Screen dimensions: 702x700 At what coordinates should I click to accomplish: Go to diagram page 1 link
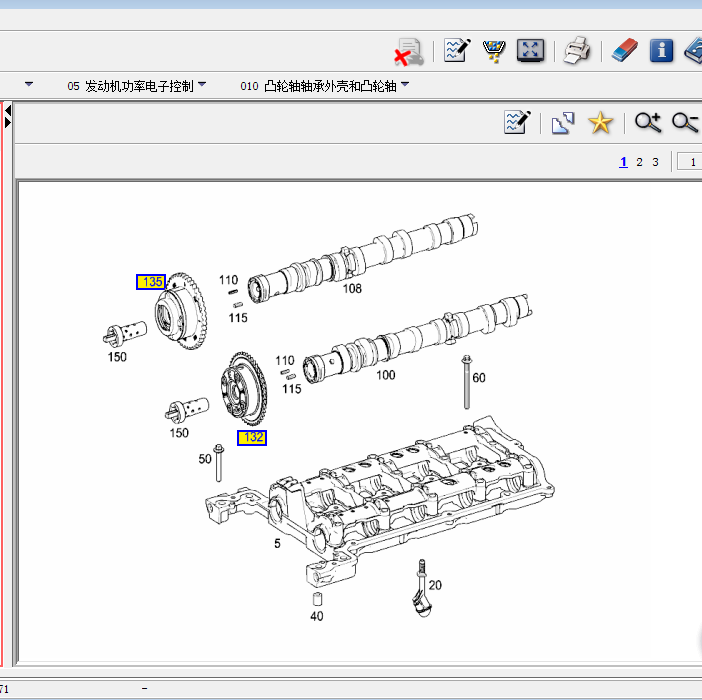coord(623,162)
